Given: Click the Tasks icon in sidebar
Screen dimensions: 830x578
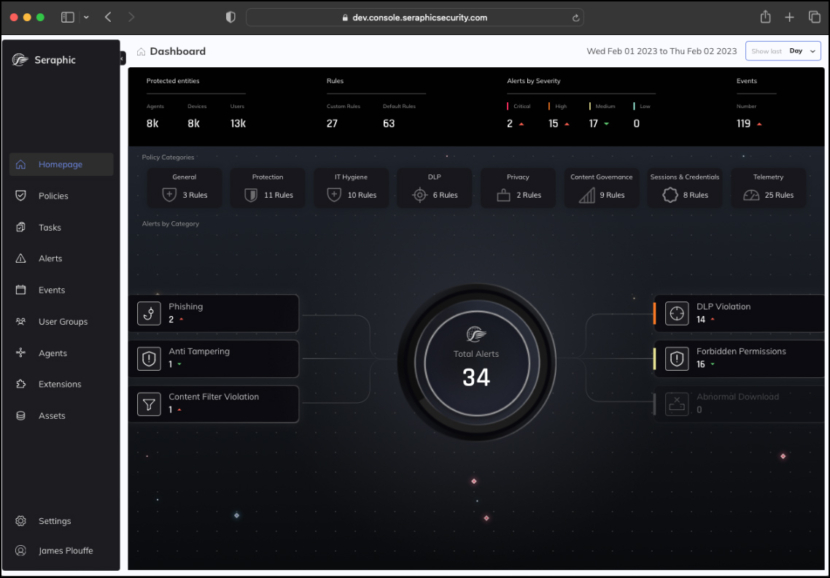Looking at the screenshot, I should pos(21,228).
